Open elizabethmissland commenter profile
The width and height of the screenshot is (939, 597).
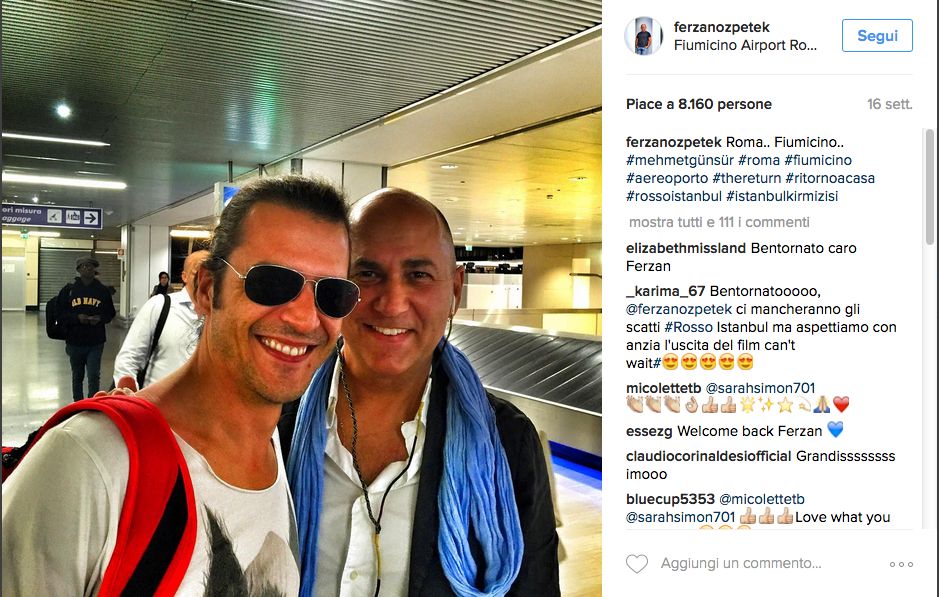click(686, 248)
